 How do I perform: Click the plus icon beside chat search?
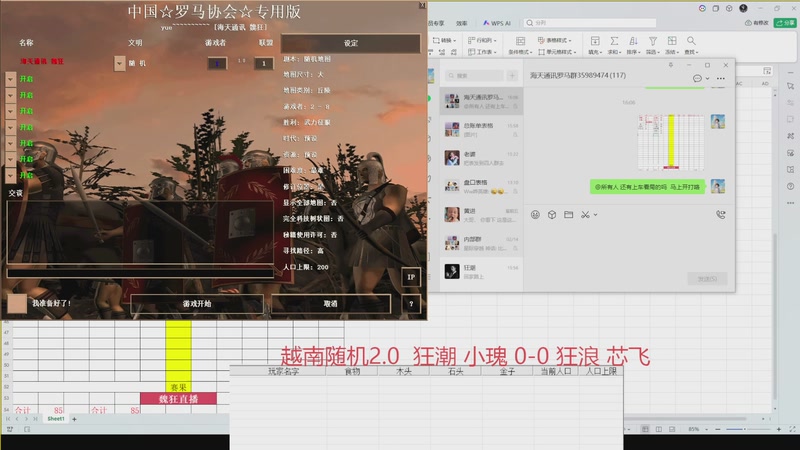click(x=512, y=76)
